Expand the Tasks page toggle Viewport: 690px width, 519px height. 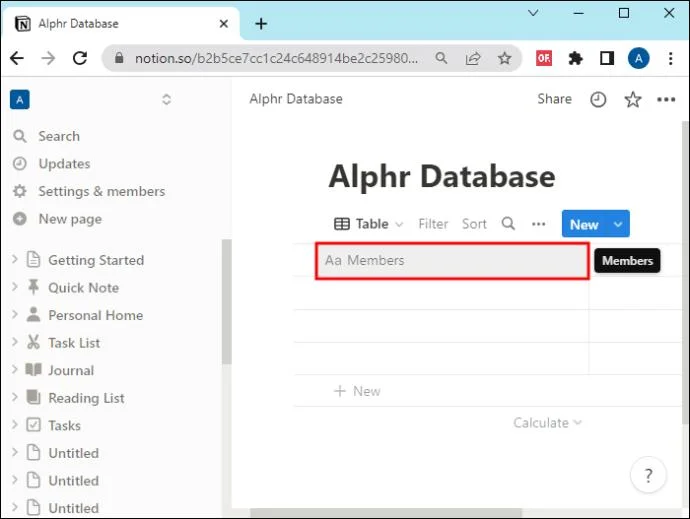pos(15,424)
